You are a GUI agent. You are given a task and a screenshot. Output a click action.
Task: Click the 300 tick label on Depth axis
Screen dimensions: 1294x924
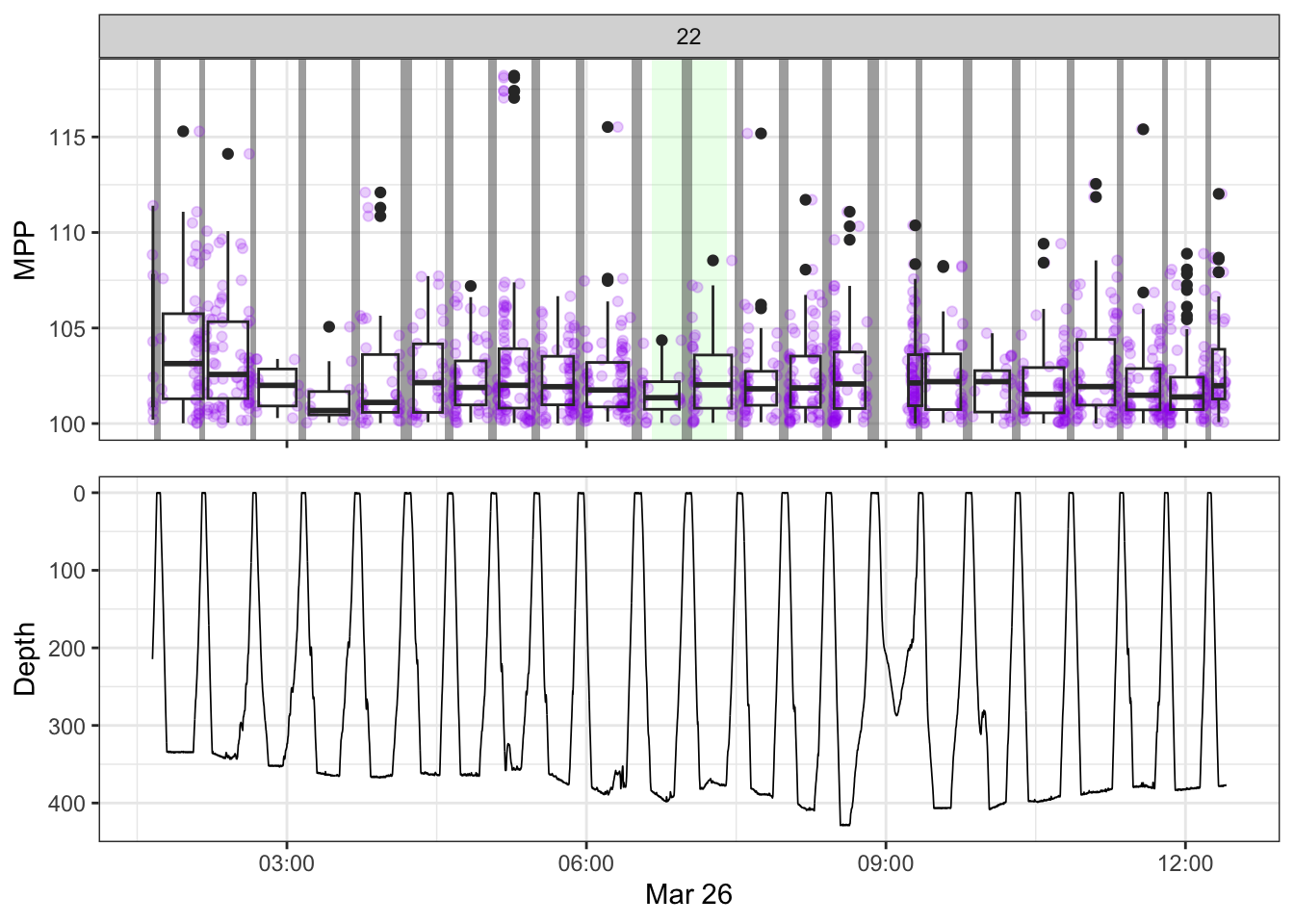[x=67, y=726]
